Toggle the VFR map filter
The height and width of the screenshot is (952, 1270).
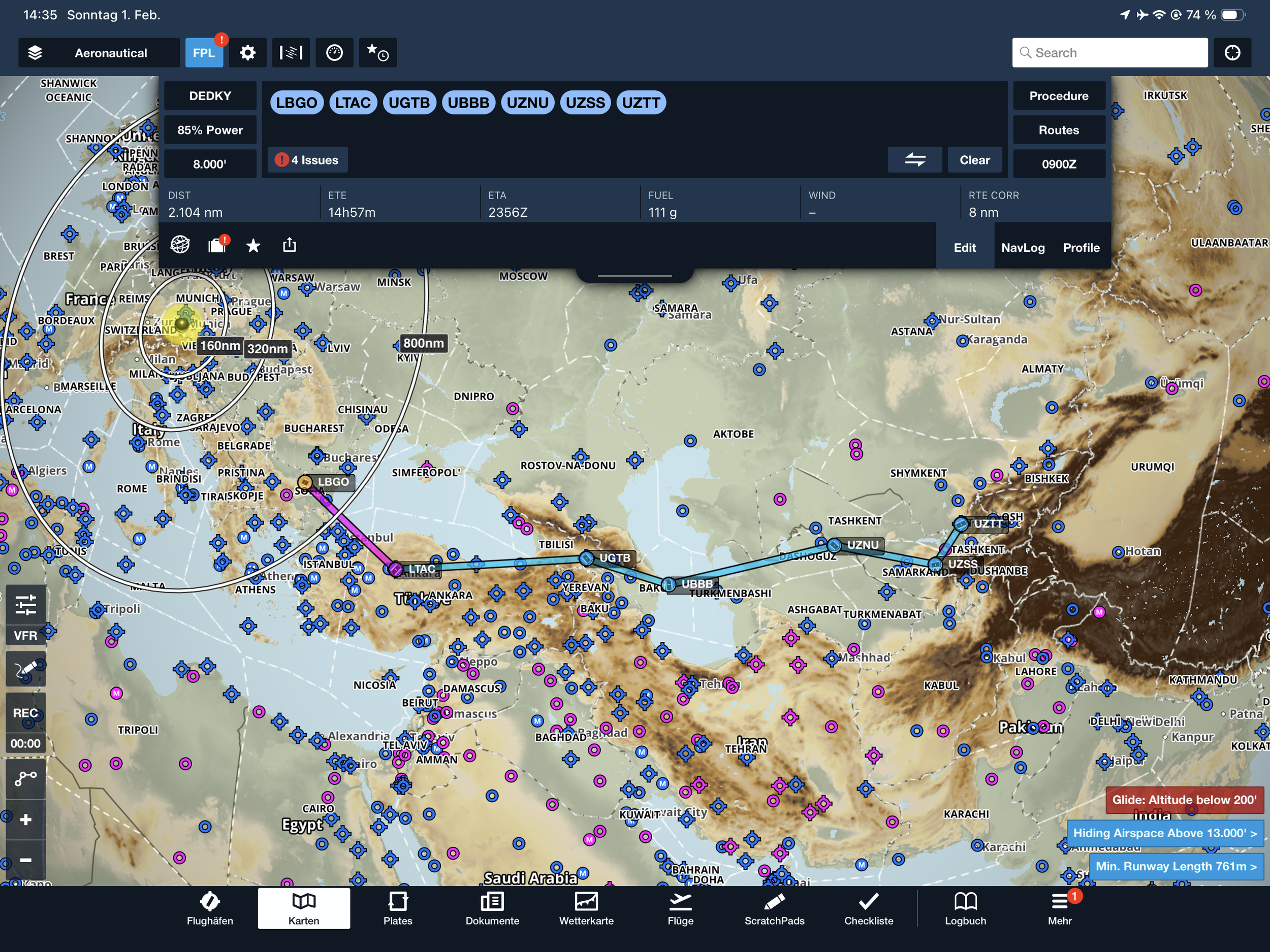coord(26,635)
